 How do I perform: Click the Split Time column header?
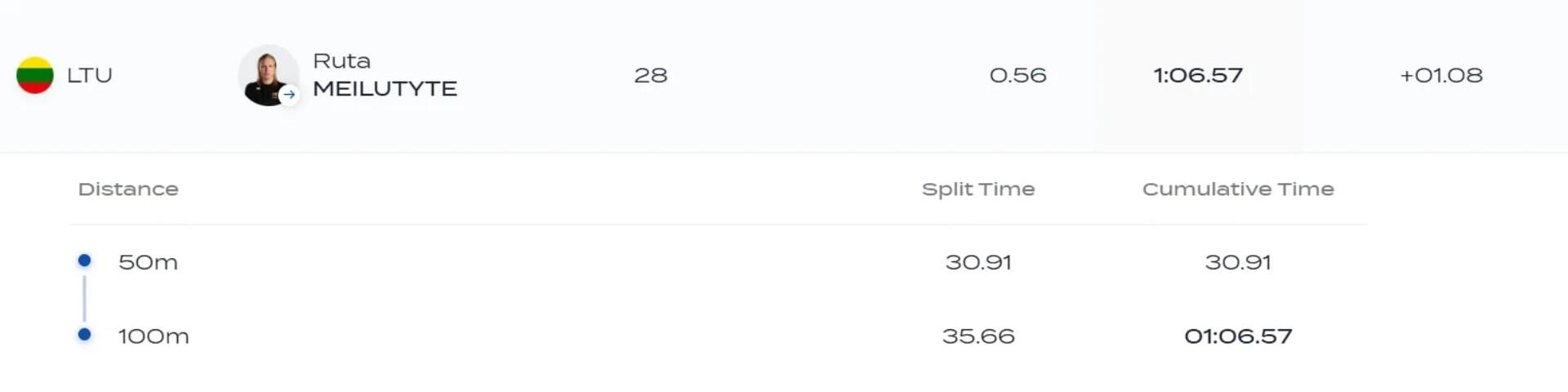[978, 189]
